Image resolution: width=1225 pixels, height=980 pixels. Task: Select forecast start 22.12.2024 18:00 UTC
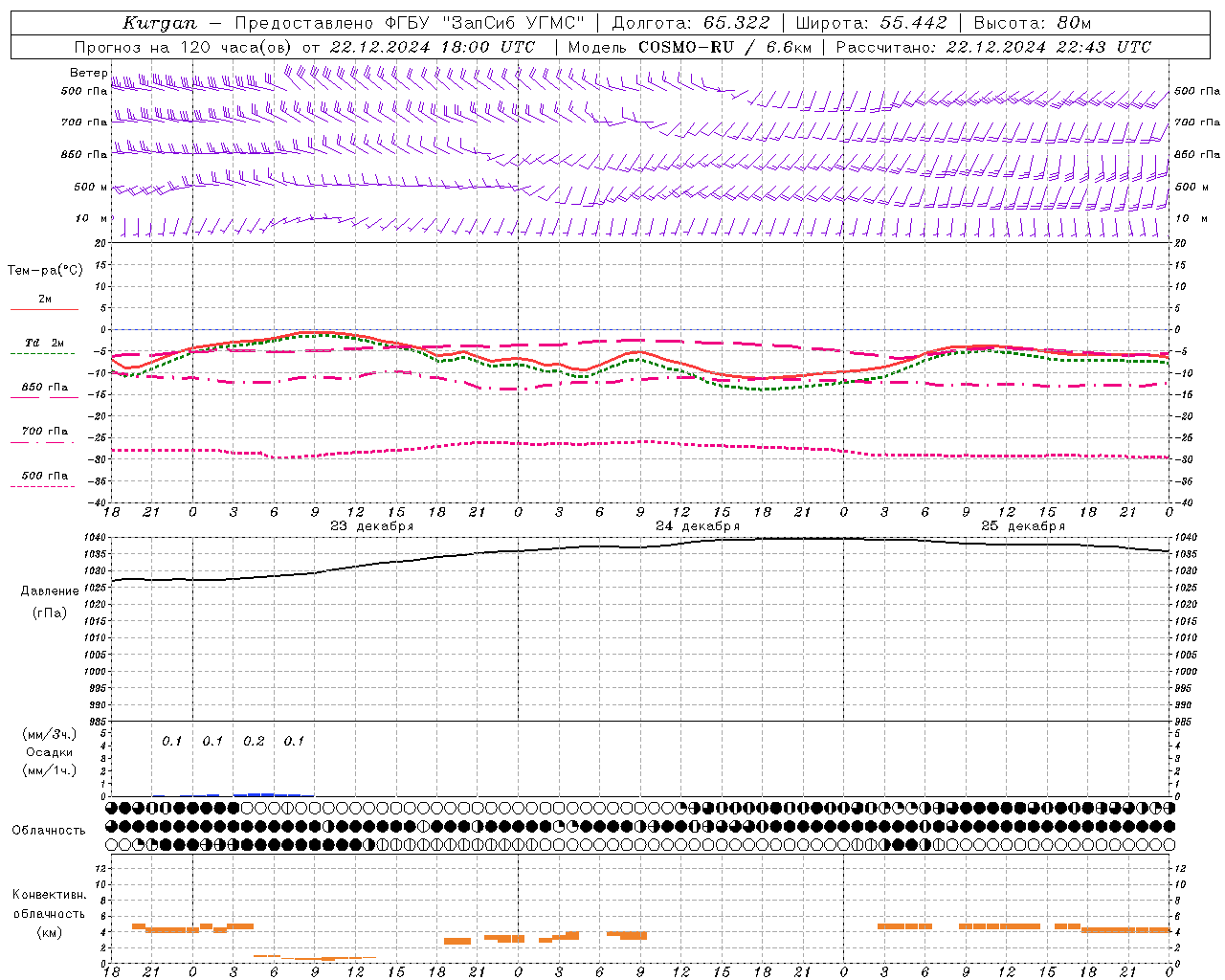click(x=432, y=47)
